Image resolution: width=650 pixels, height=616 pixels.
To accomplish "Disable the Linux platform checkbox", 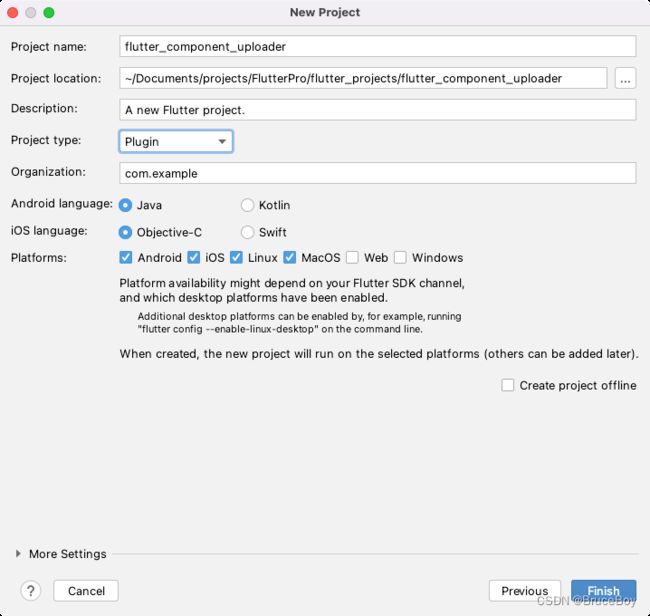I will 236,257.
